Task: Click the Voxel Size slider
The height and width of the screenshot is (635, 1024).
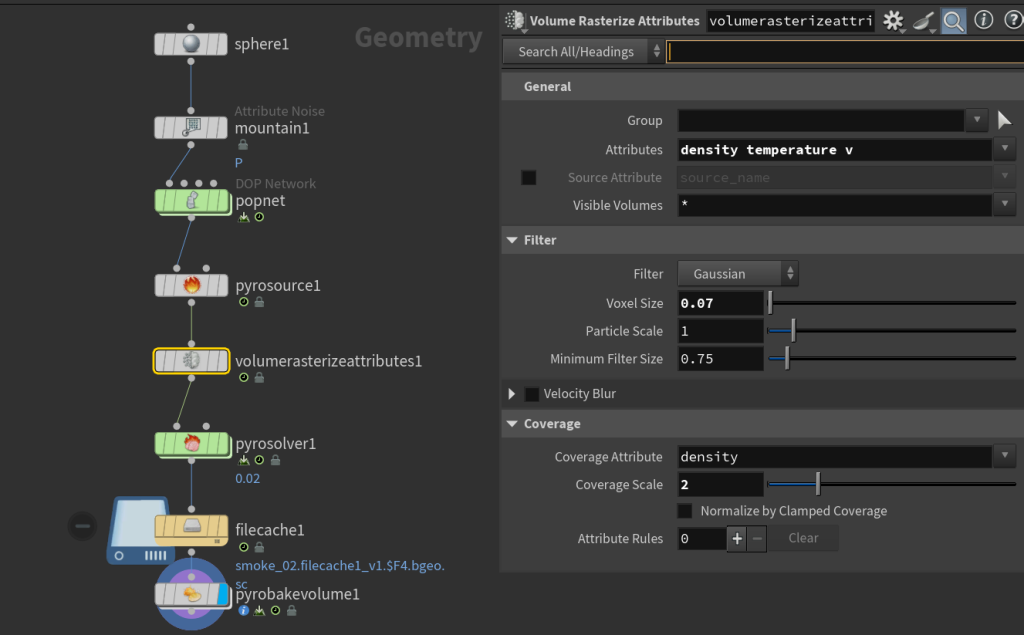Action: 892,303
